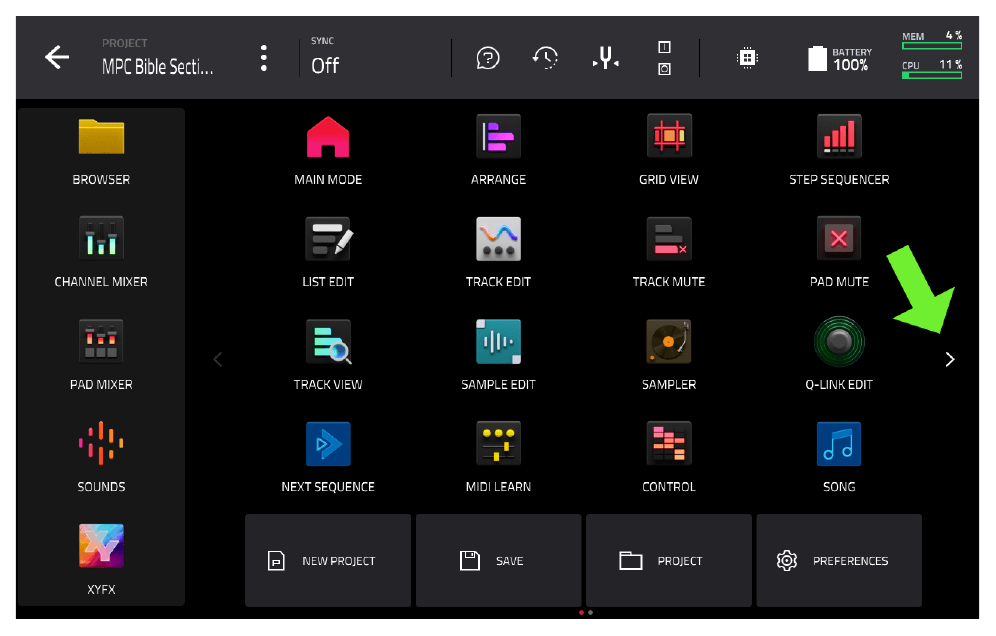Viewport: 996px width, 636px height.
Task: Change the Sync Off setting
Action: click(x=325, y=57)
